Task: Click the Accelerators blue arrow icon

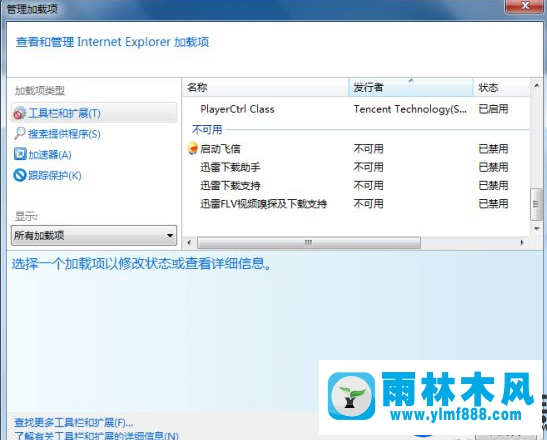Action: (20, 154)
